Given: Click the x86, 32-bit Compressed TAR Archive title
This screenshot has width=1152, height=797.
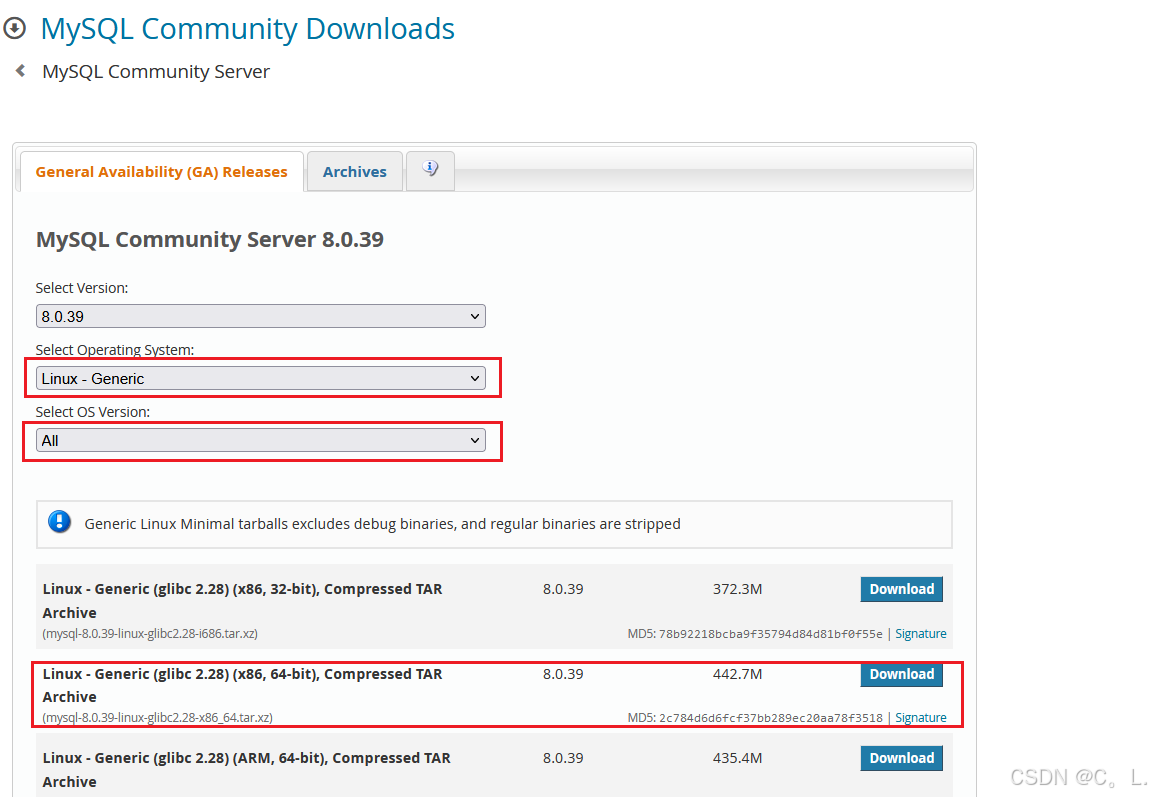Looking at the screenshot, I should (242, 601).
